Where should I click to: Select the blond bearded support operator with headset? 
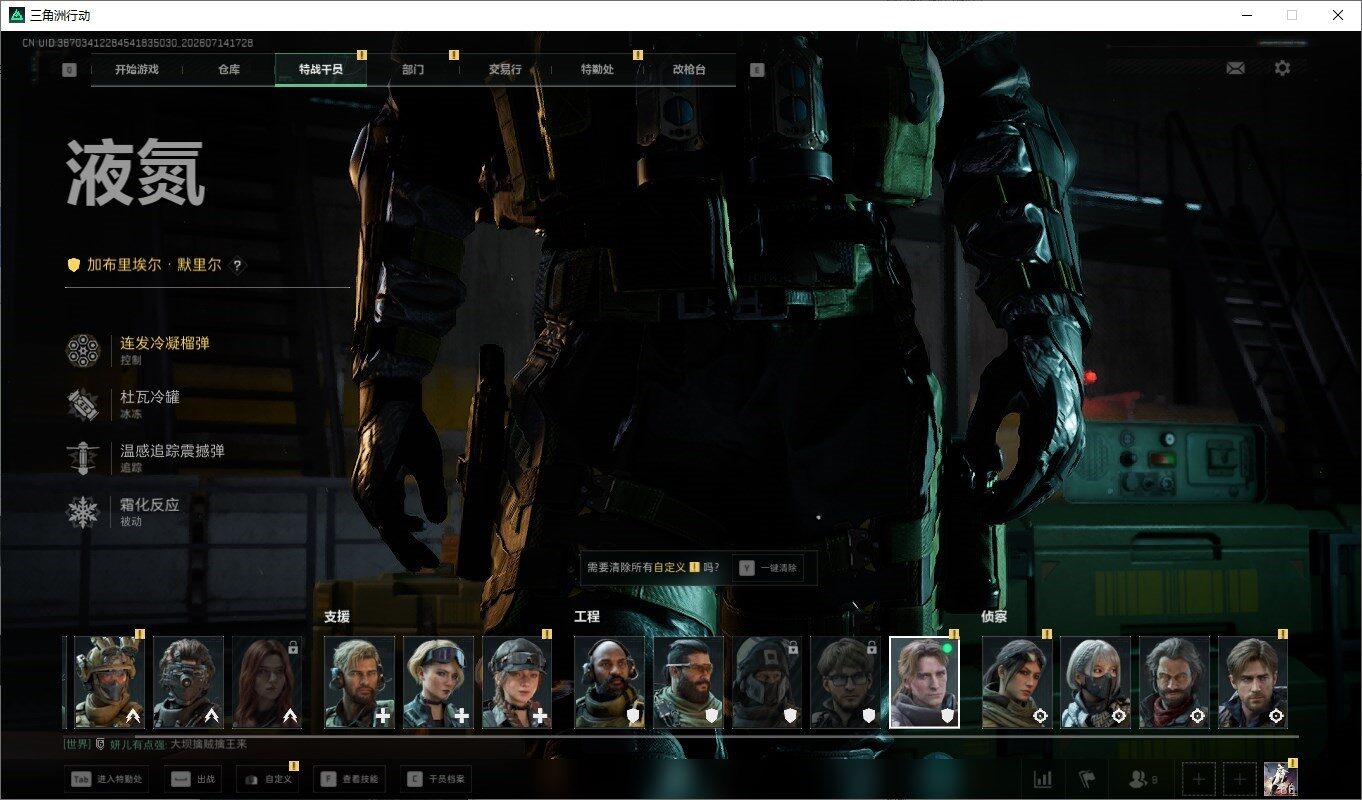point(360,682)
